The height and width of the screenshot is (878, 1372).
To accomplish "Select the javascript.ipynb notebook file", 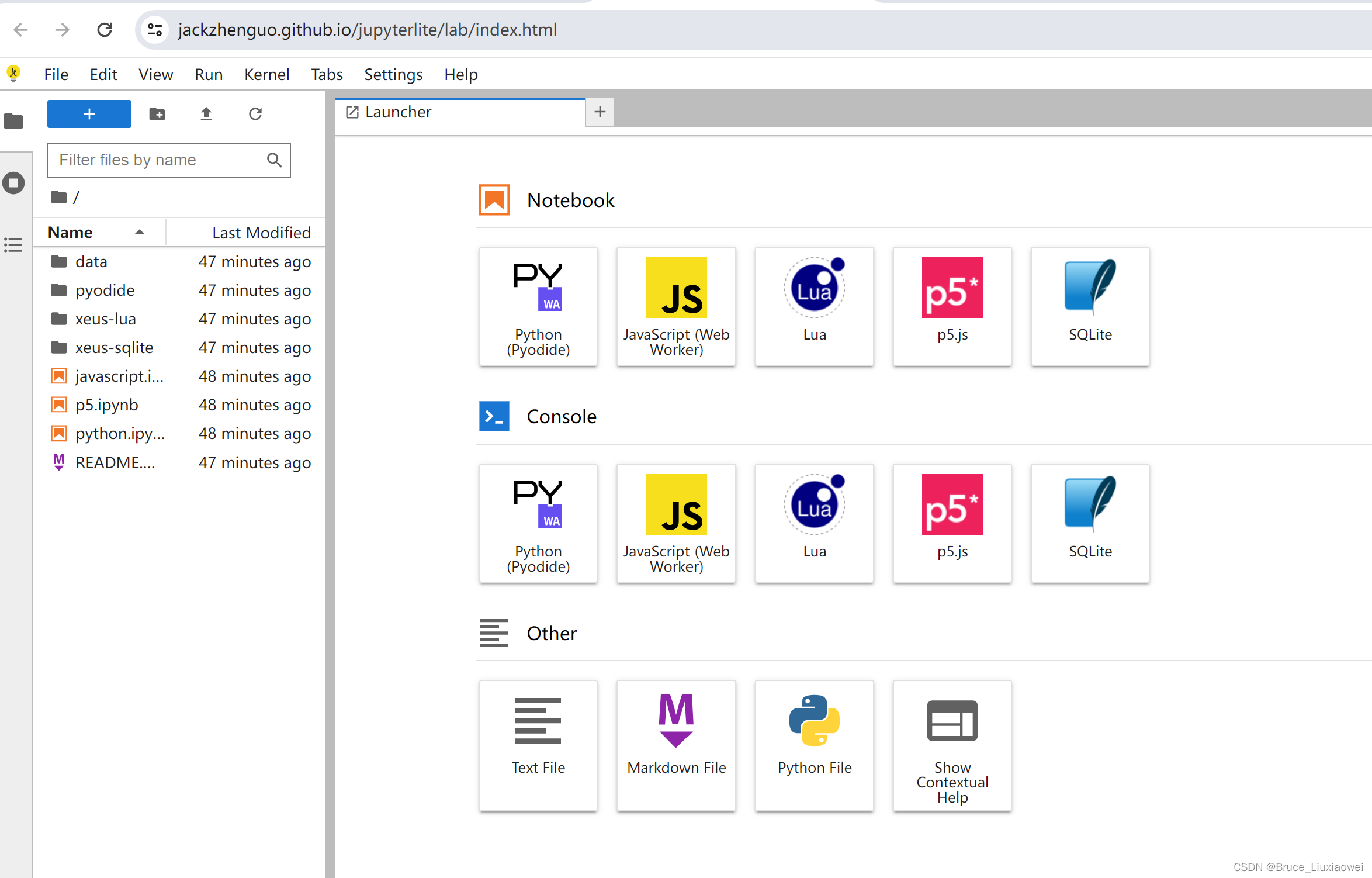I will point(179,376).
